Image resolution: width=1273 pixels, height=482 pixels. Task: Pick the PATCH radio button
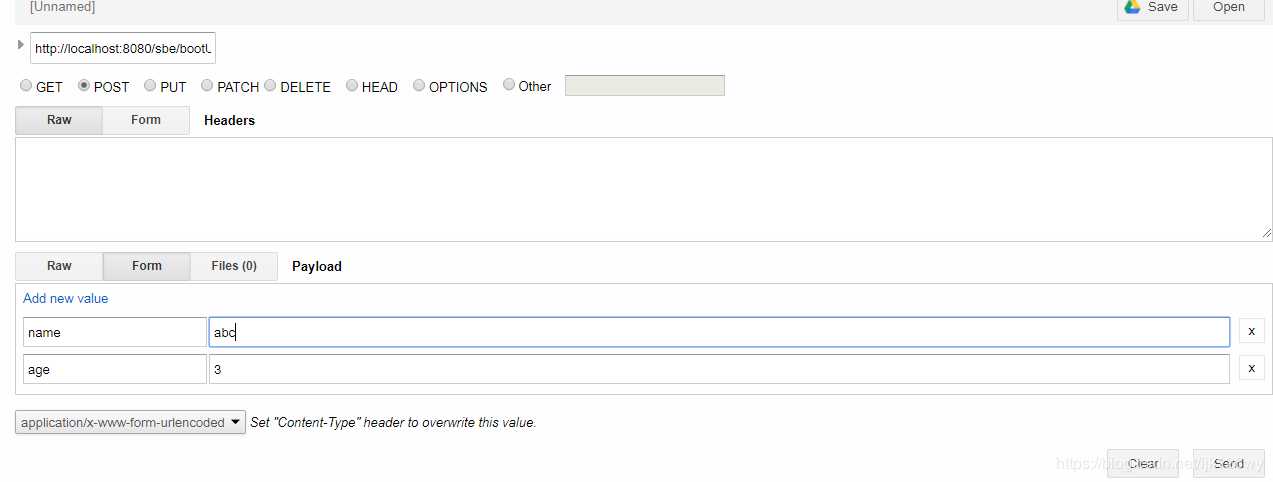[207, 86]
